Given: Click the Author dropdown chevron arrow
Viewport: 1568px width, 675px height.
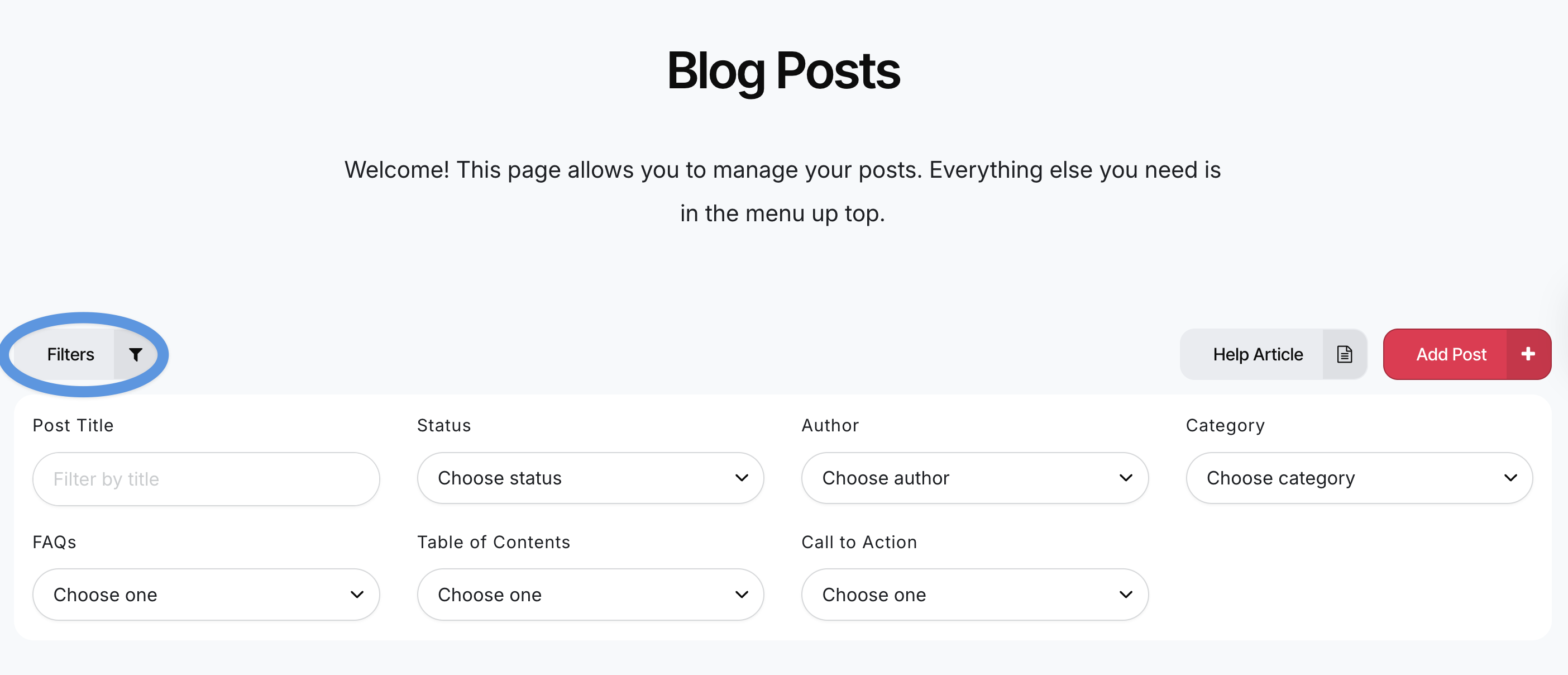Looking at the screenshot, I should pos(1126,478).
